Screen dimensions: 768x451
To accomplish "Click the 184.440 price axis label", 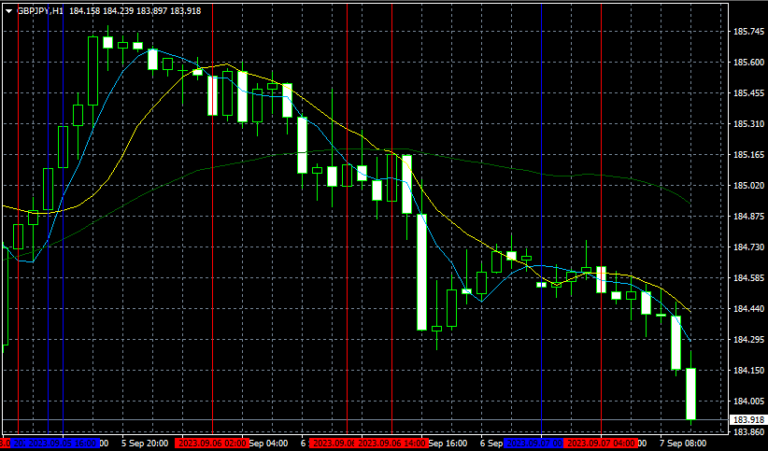I will (748, 309).
